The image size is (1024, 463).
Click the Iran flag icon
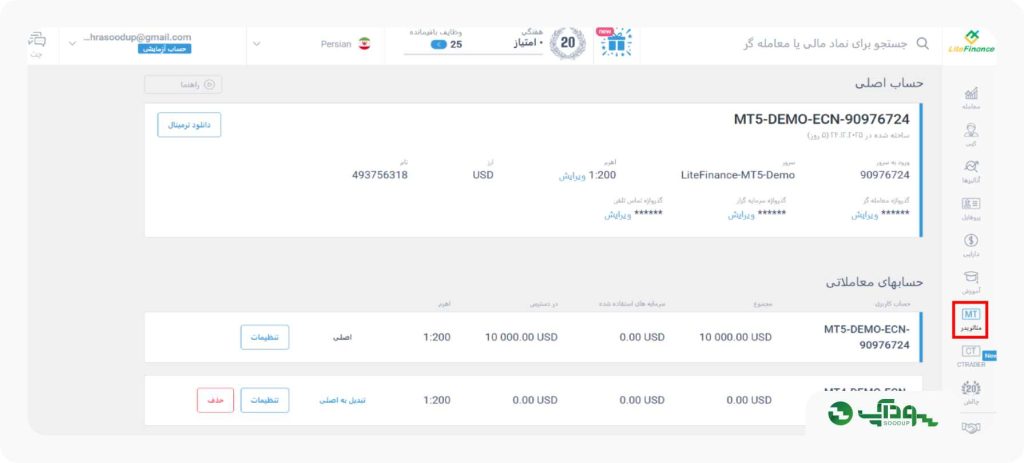(364, 44)
